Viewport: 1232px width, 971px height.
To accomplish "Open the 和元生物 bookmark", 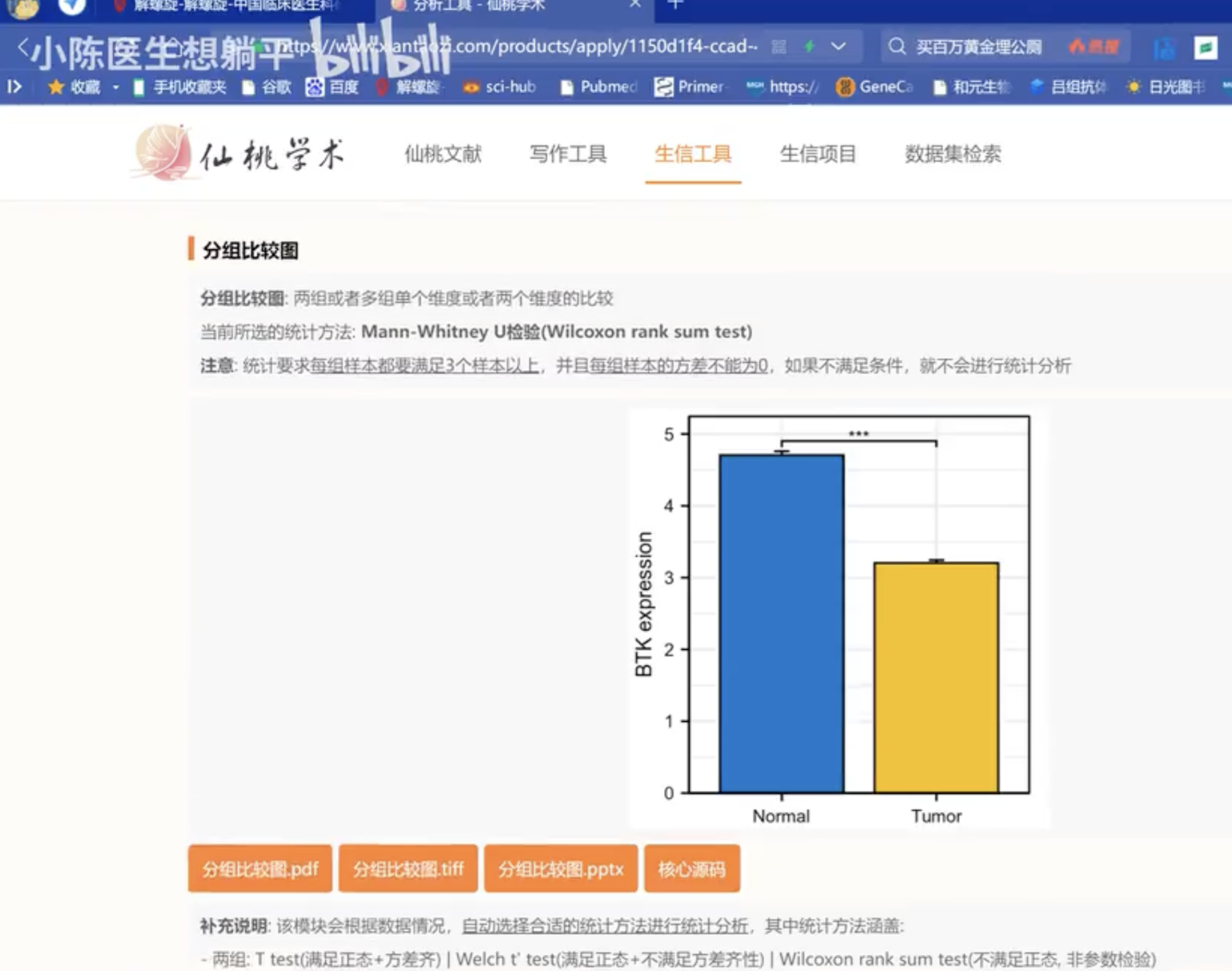I will coord(971,87).
